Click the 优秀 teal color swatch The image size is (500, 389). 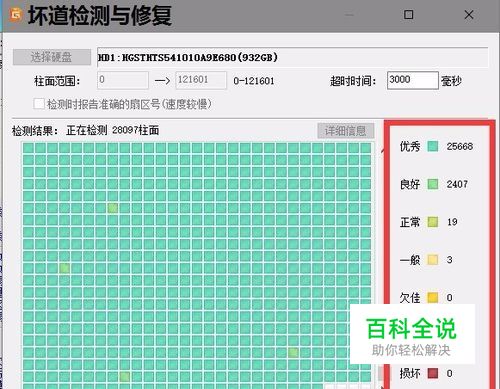click(x=433, y=146)
